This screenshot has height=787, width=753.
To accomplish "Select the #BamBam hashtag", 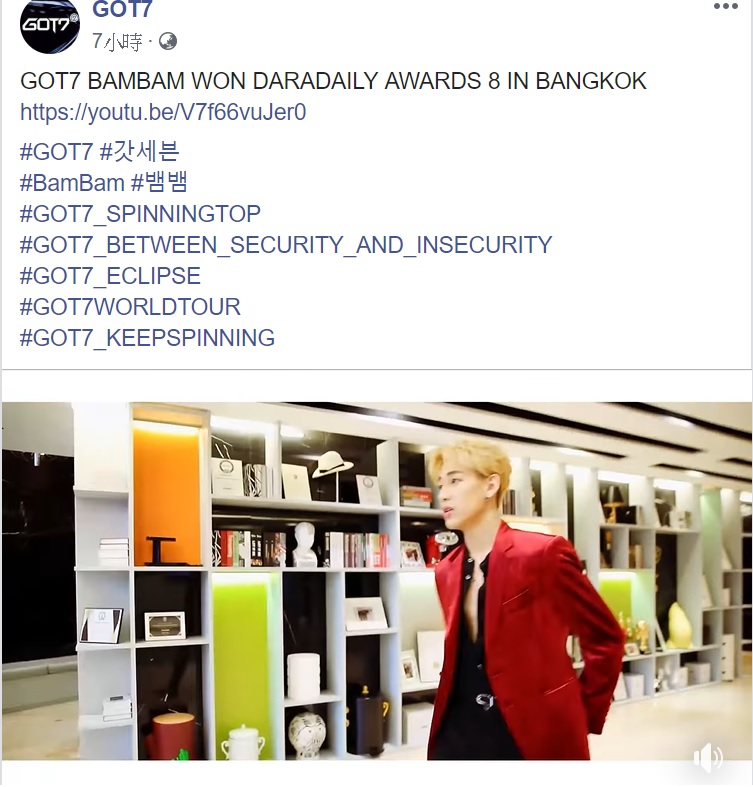I will 72,183.
